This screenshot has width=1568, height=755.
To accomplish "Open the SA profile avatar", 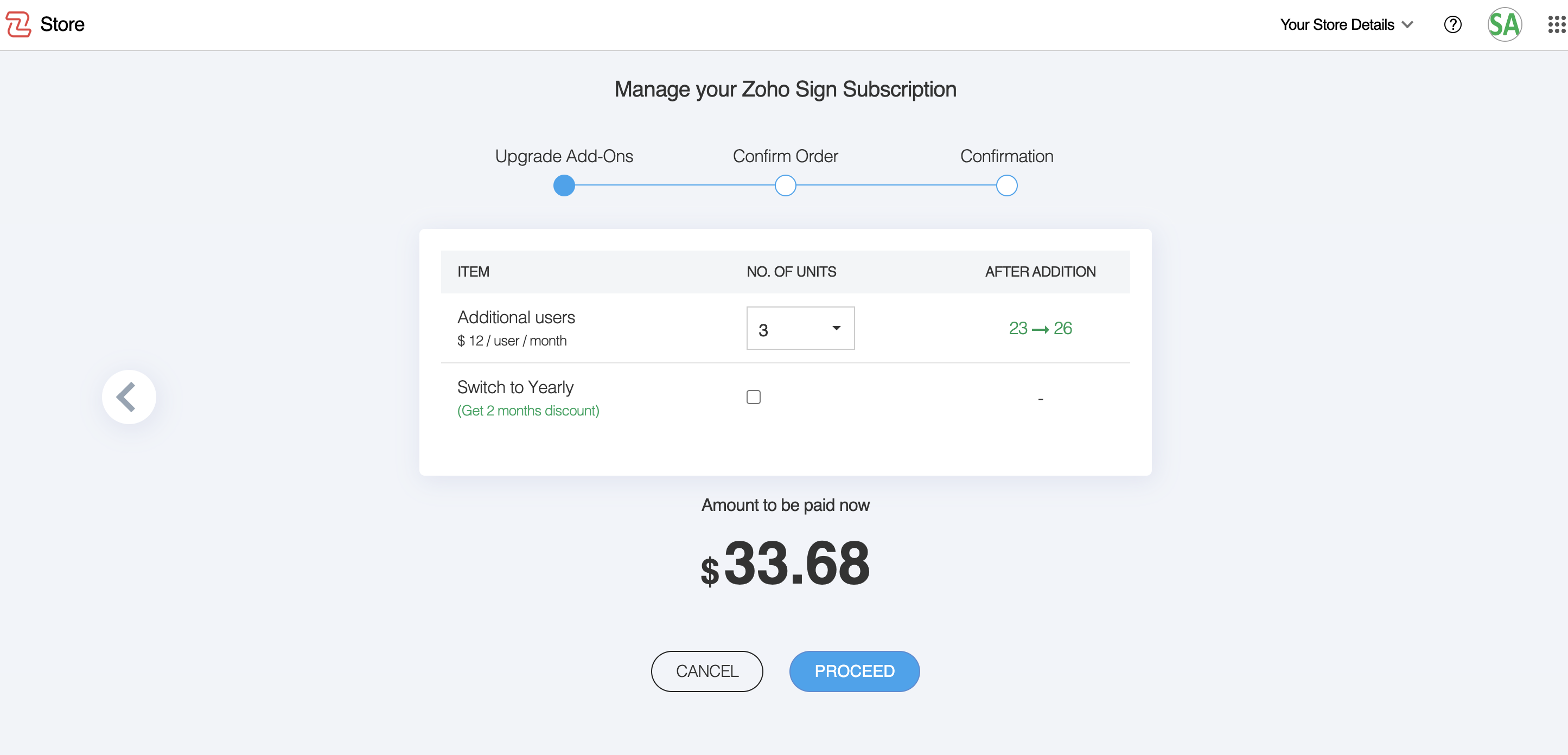I will pyautogui.click(x=1504, y=24).
